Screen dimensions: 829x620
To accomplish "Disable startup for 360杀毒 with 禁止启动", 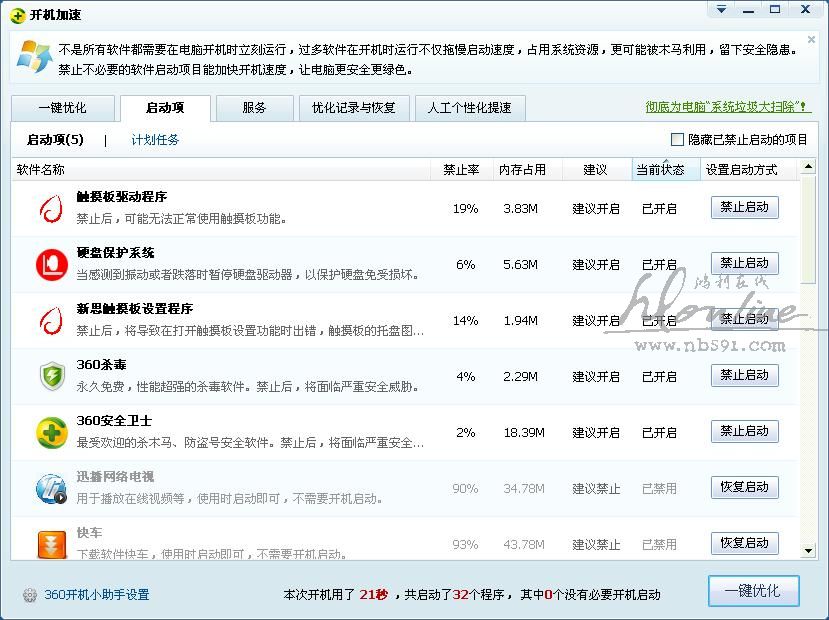I will coord(744,375).
